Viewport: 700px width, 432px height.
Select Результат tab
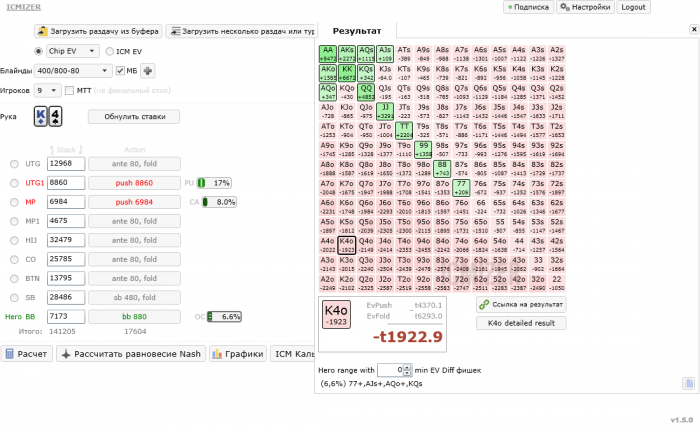click(357, 31)
